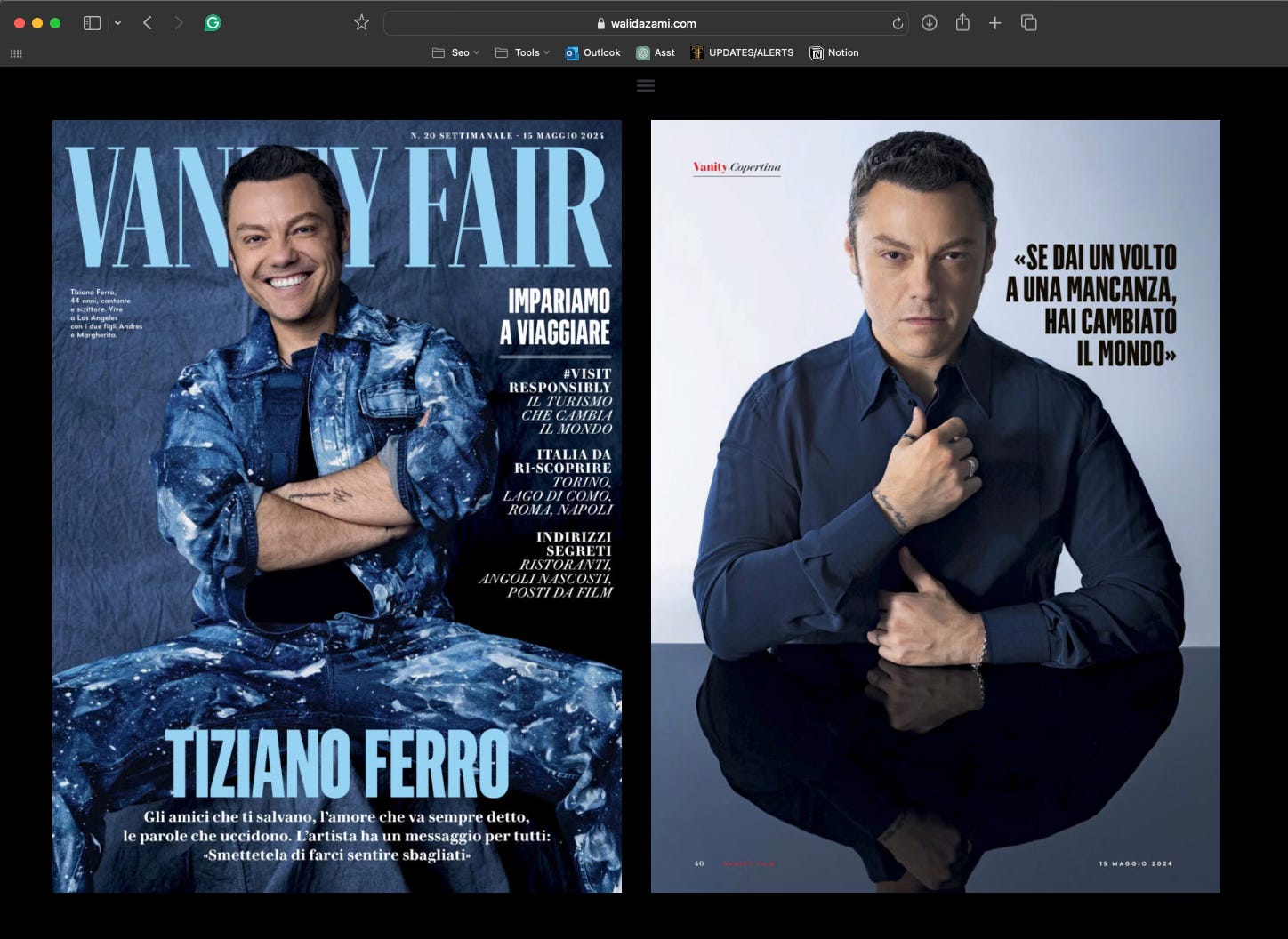Open the UPDATES/ALERTS bookmark
Screen dimensions: 1288x939
coord(742,52)
